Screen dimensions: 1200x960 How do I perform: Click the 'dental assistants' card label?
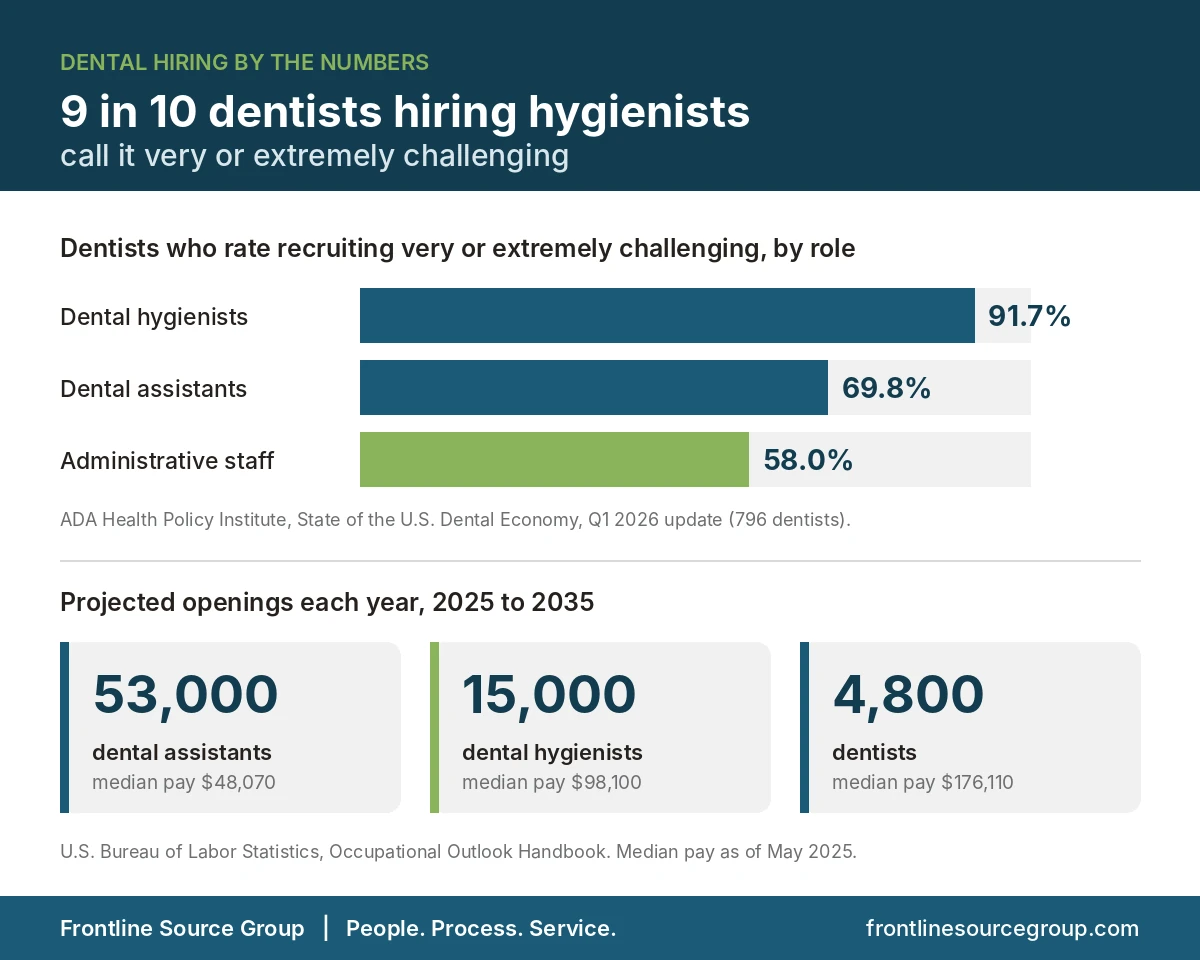tap(182, 752)
